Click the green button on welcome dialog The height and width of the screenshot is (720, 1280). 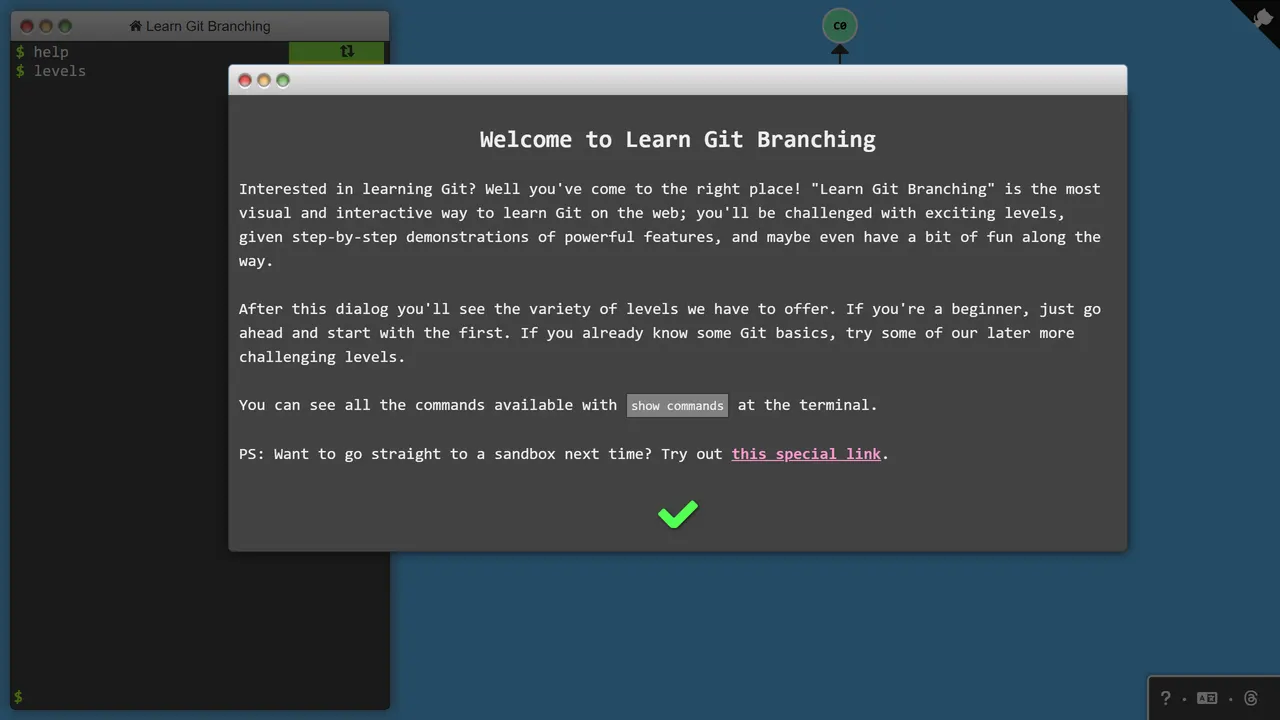point(283,80)
